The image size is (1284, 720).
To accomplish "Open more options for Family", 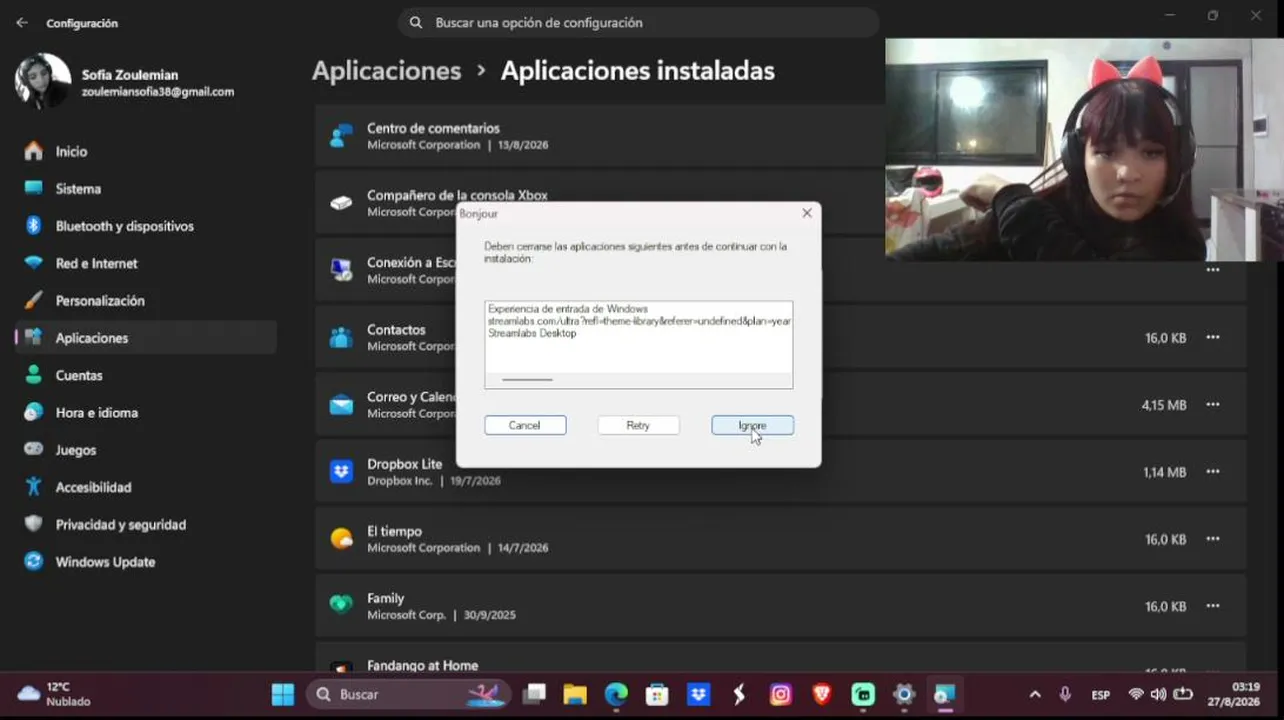I will click(1213, 606).
